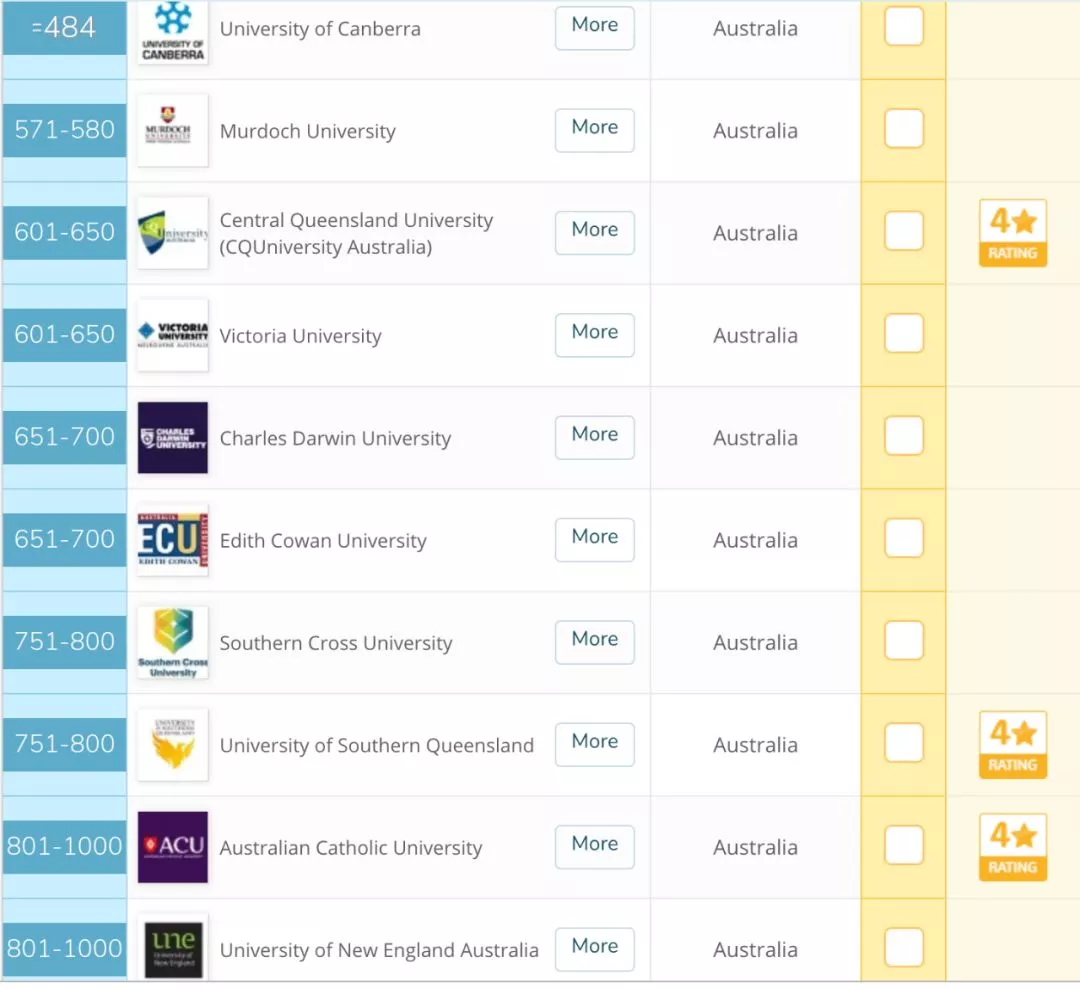
Task: Open the University of Southern Queensland name link
Action: (376, 746)
